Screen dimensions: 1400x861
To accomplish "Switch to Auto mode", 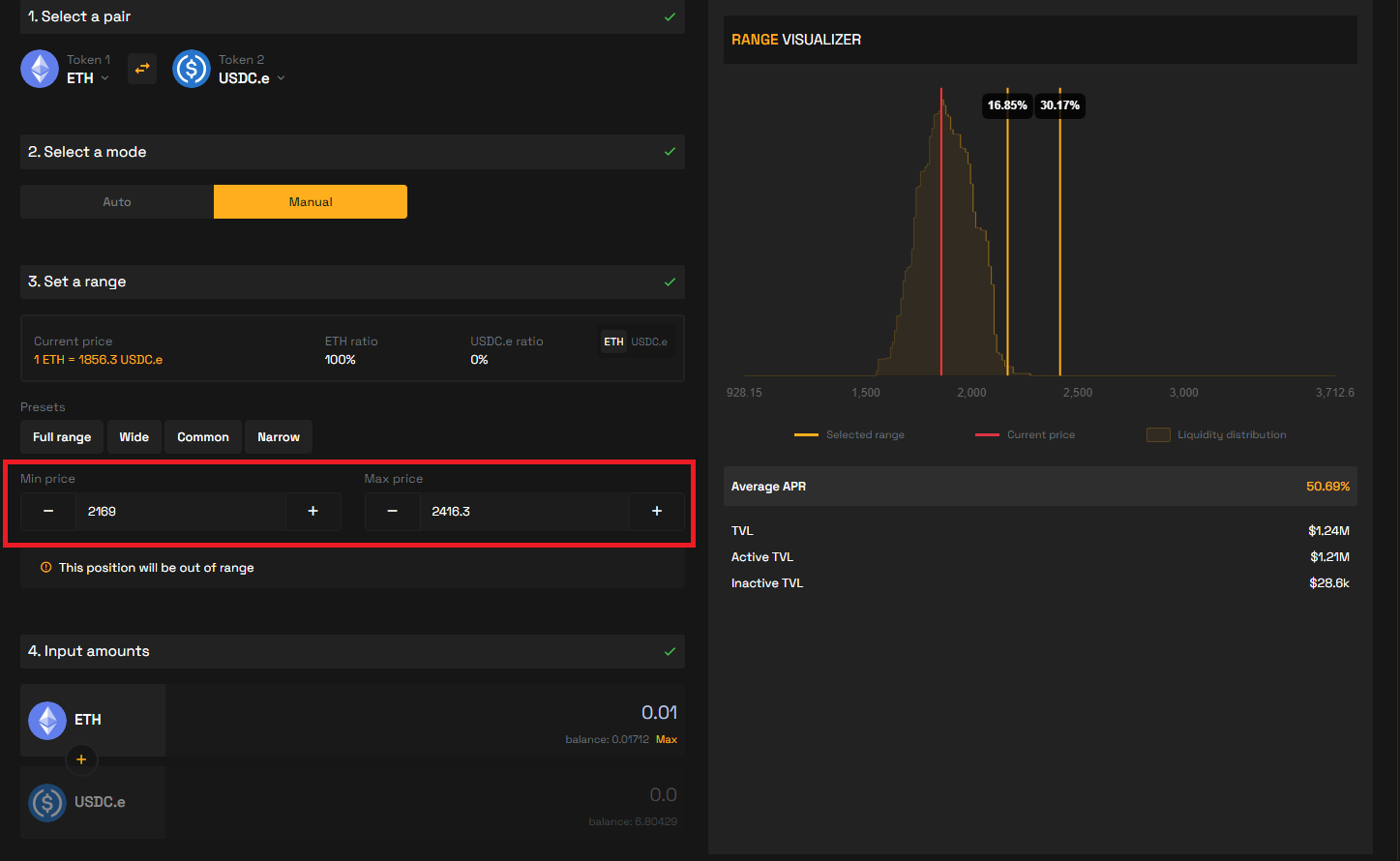I will [x=117, y=201].
